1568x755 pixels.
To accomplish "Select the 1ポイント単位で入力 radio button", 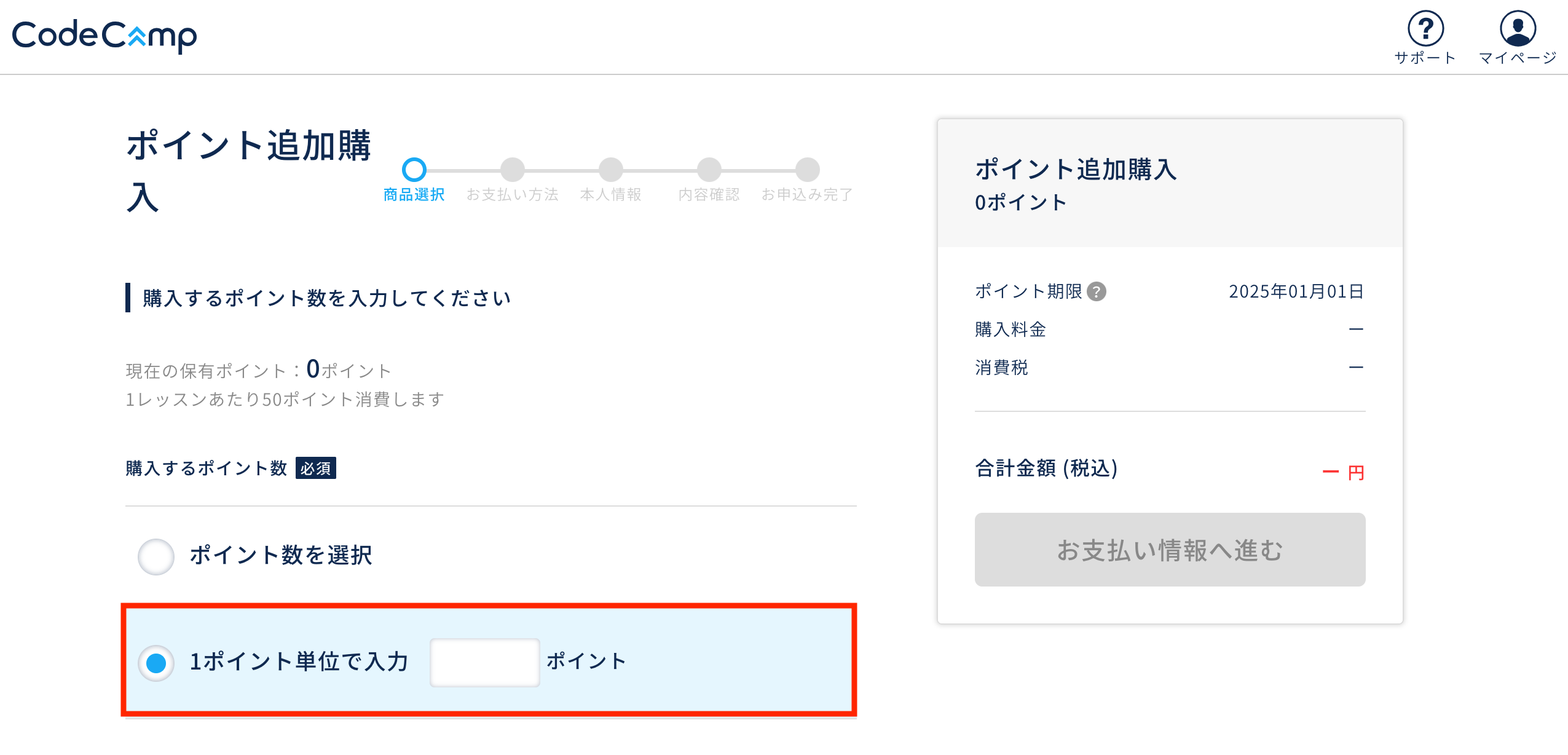I will pos(156,663).
